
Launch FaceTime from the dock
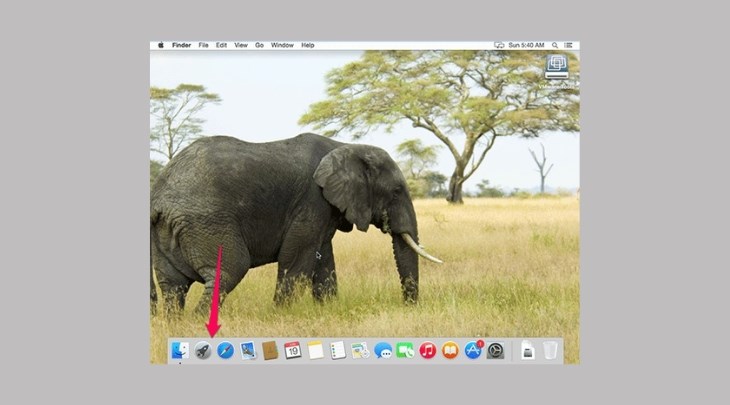(405, 351)
